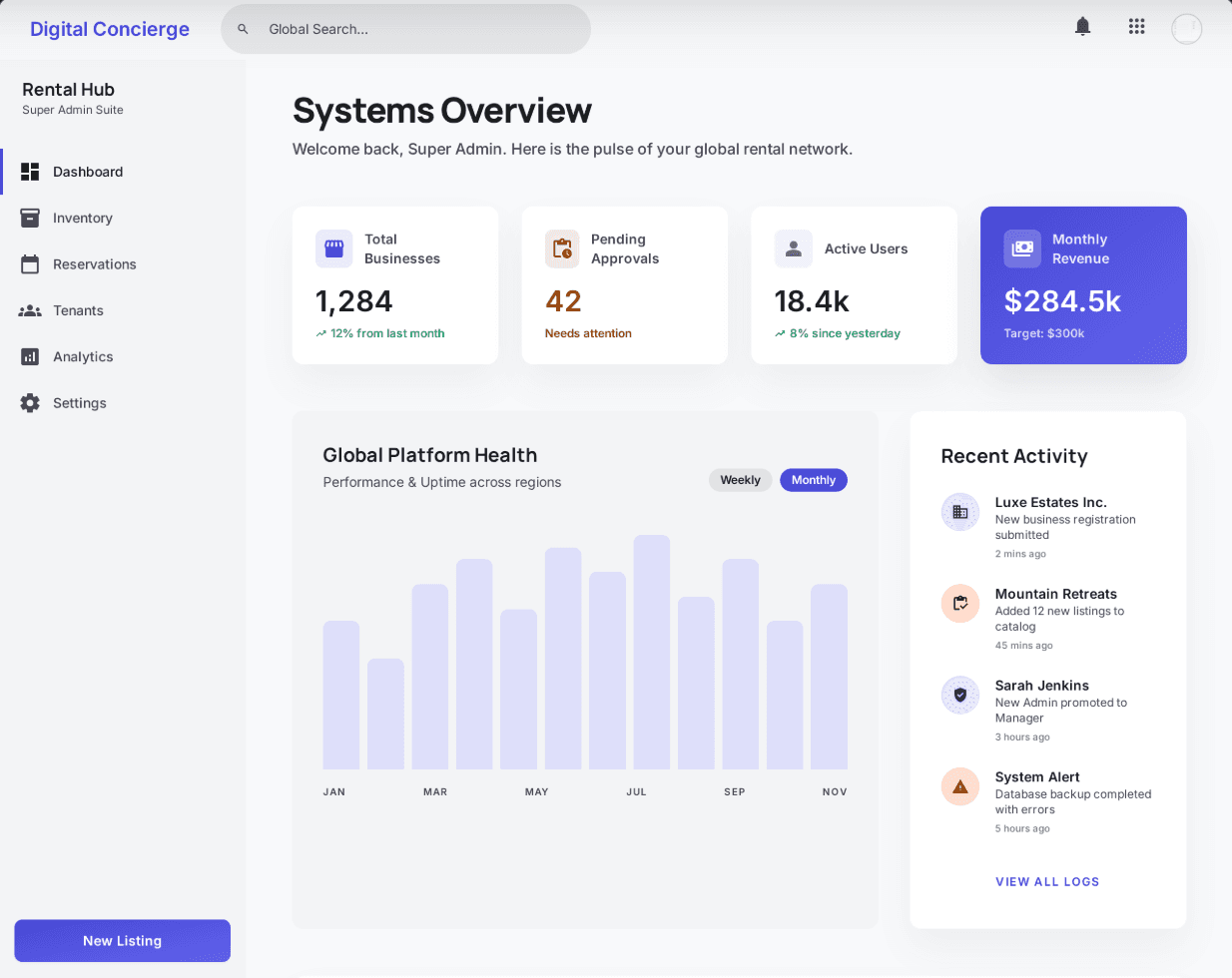Click the Analytics chart icon

(x=30, y=356)
